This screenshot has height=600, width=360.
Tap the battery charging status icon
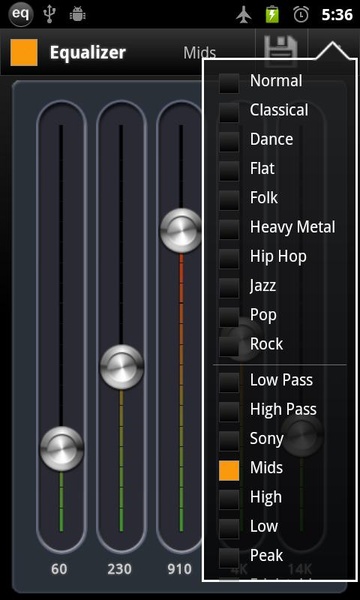tap(272, 15)
